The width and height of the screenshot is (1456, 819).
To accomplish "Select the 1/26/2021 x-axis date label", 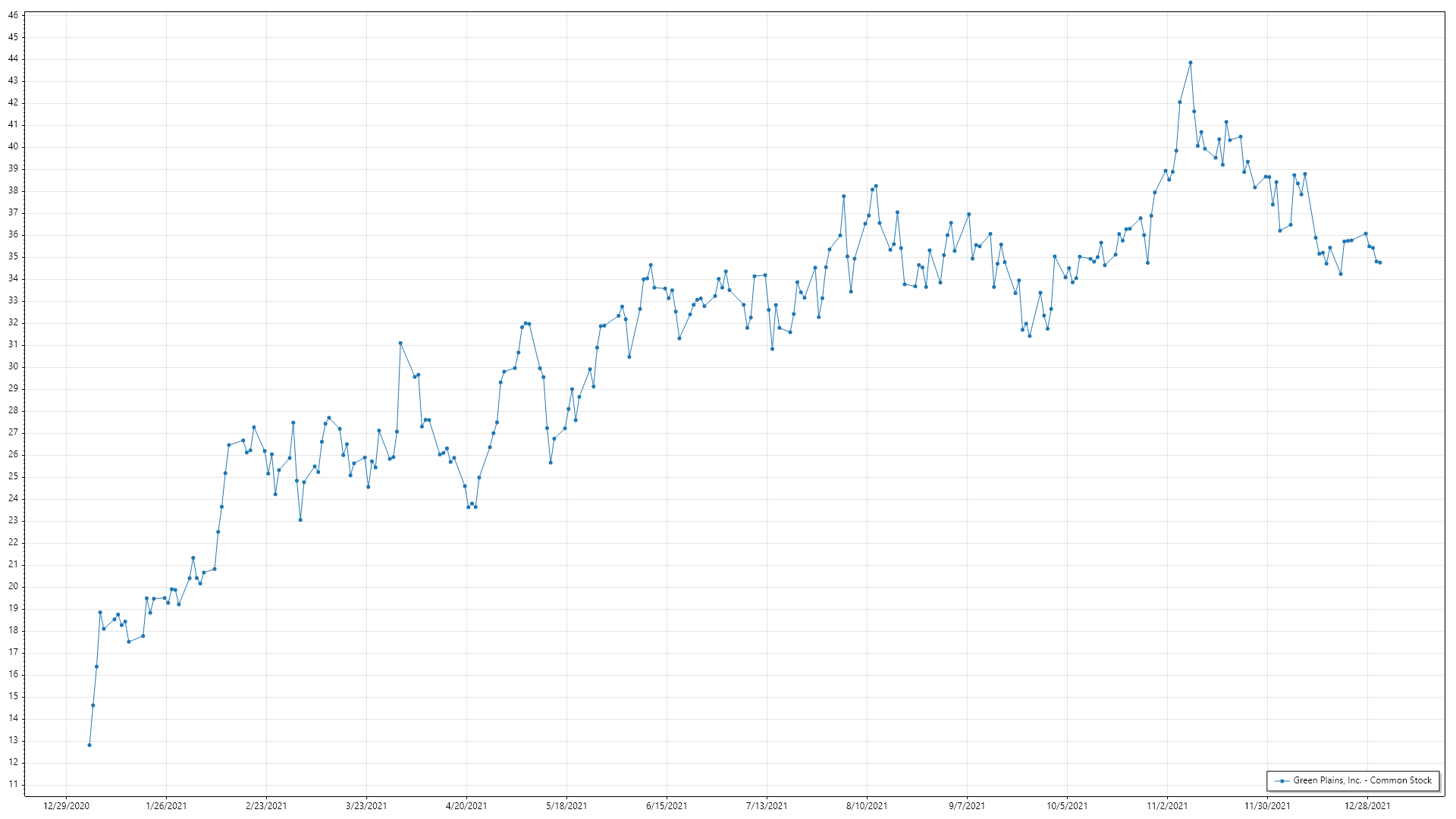I will 166,806.
